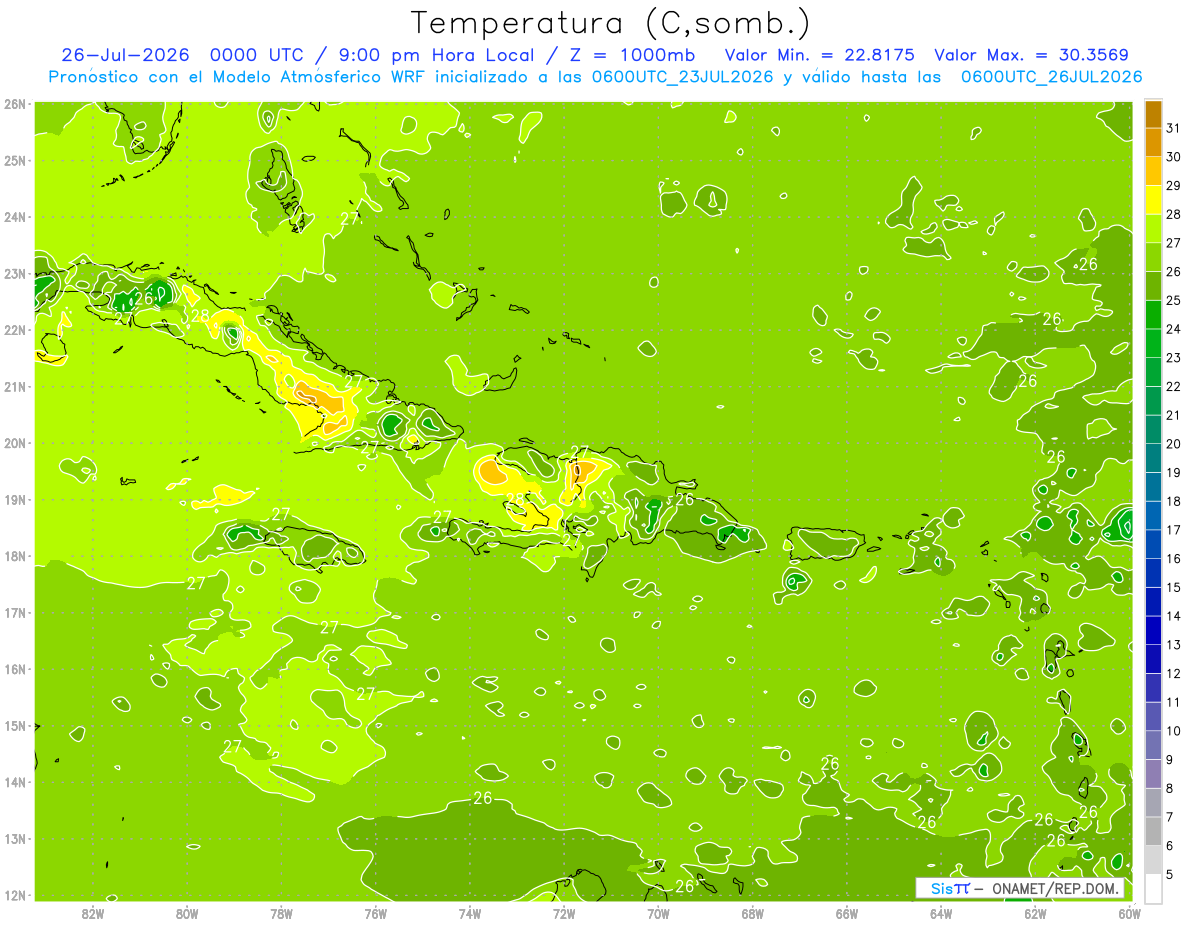This screenshot has width=1200, height=927.
Task: Click the '20N' latitude axis label
Action: coord(15,443)
